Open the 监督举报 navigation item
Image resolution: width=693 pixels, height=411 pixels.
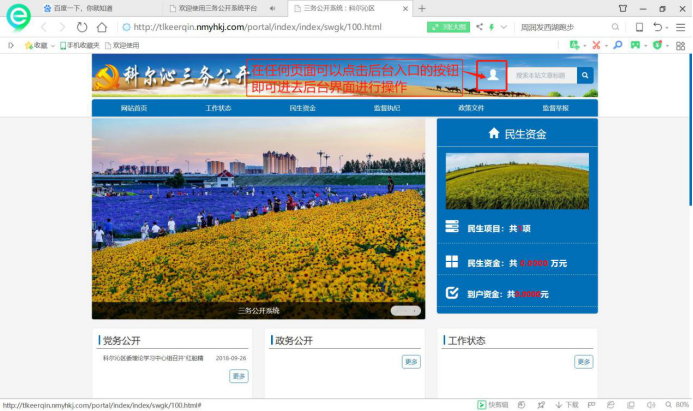coord(556,108)
